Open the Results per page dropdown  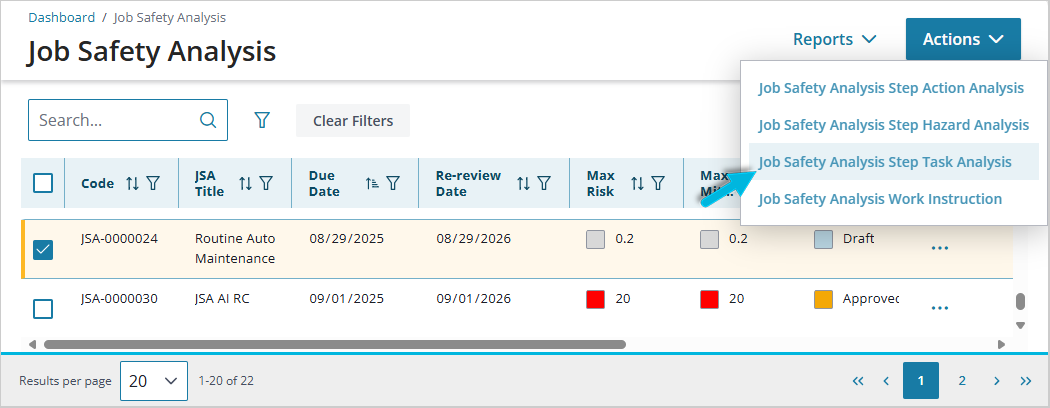(153, 381)
